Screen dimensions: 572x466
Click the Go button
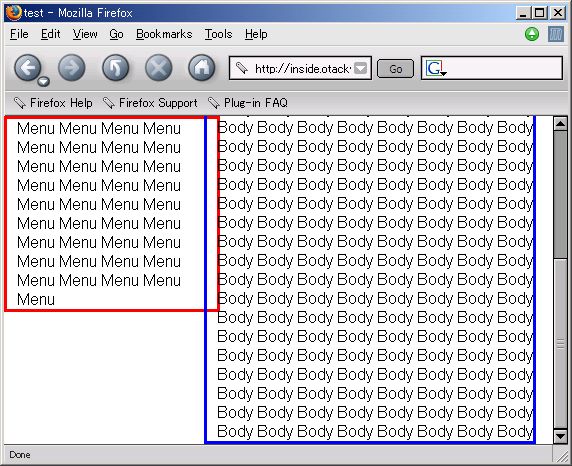coord(395,69)
